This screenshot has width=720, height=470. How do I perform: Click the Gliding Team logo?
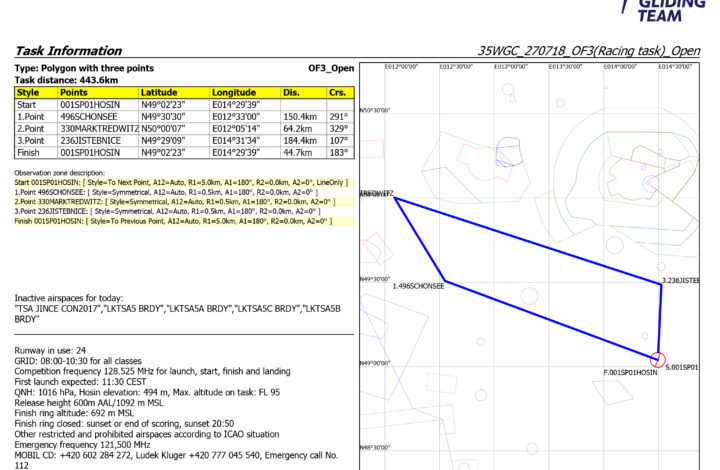(671, 12)
